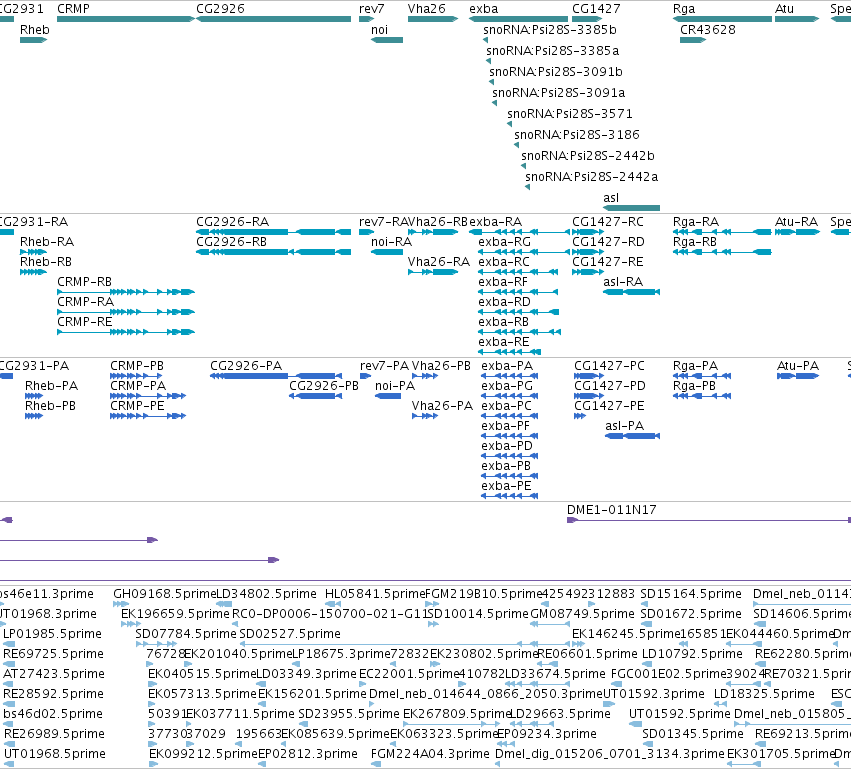Open the GH09168.5prime EST label

(x=164, y=594)
